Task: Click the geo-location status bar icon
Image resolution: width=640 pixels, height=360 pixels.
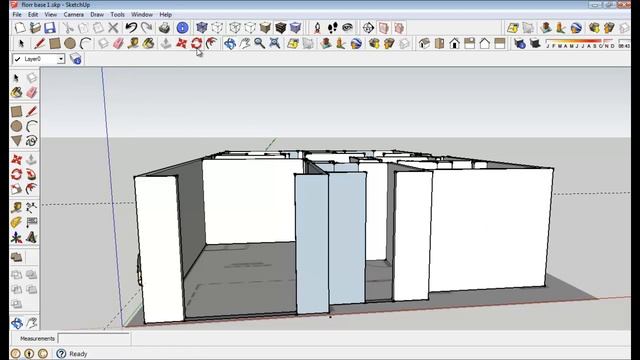Action: 16,353
